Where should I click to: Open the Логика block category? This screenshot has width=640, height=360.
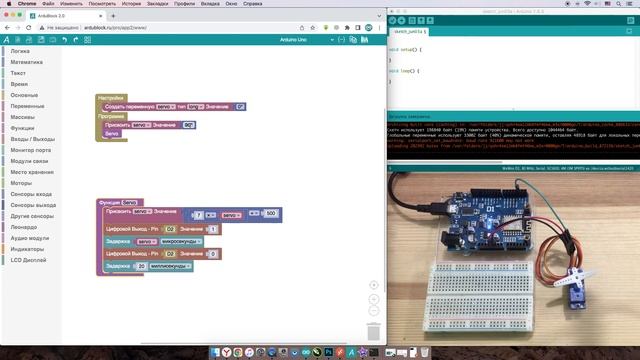(x=20, y=51)
